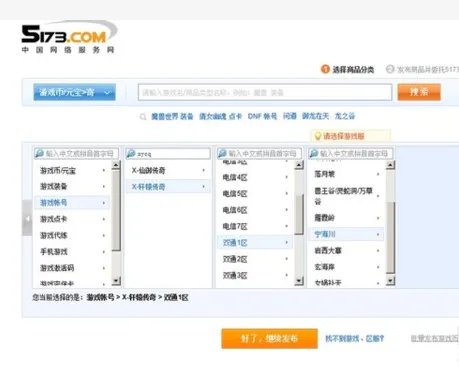Select X-轩辕传奇 in the game list

(168, 187)
